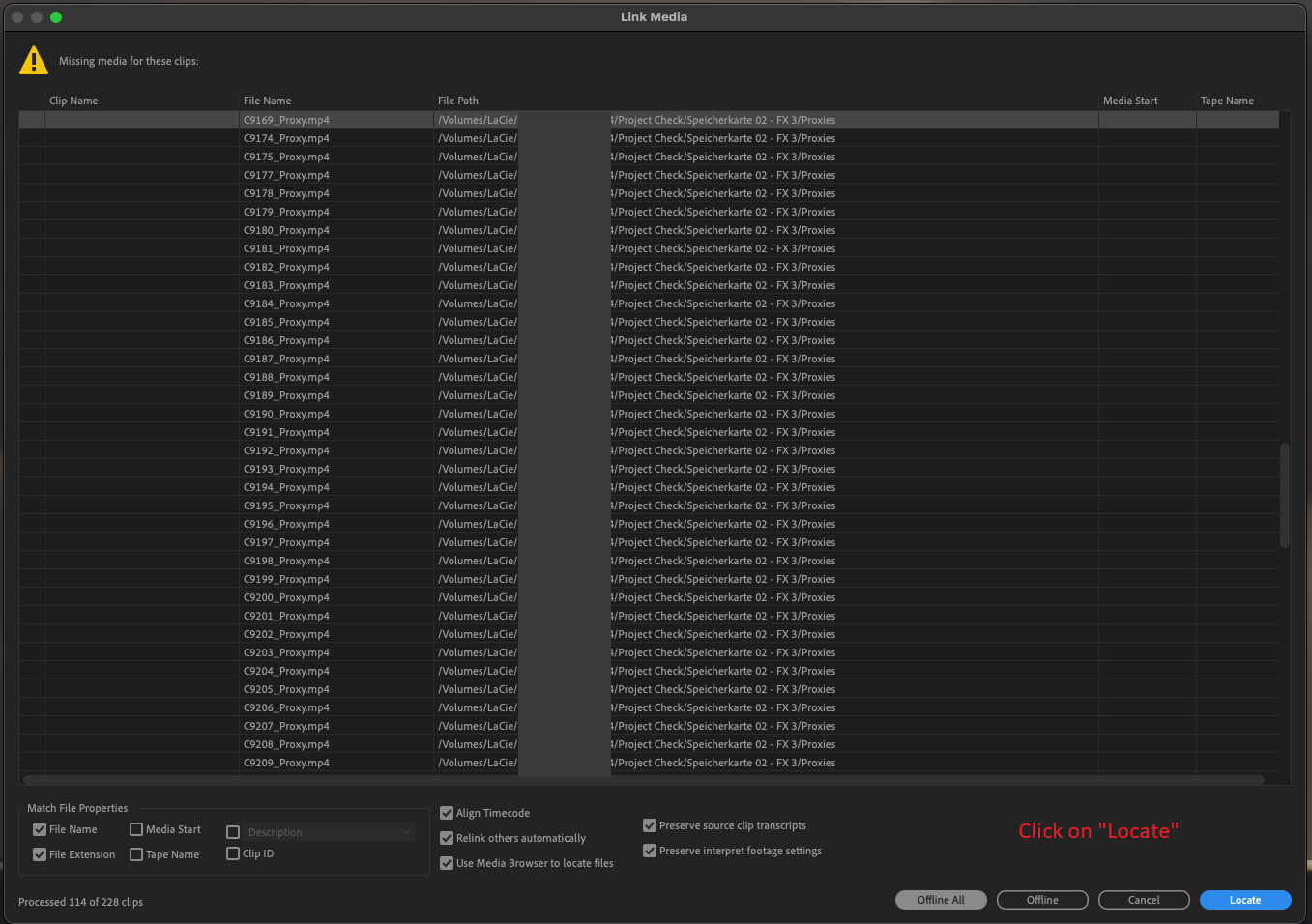This screenshot has width=1312, height=924.
Task: Select clip C9205_Proxy.mp4
Action: (x=649, y=689)
